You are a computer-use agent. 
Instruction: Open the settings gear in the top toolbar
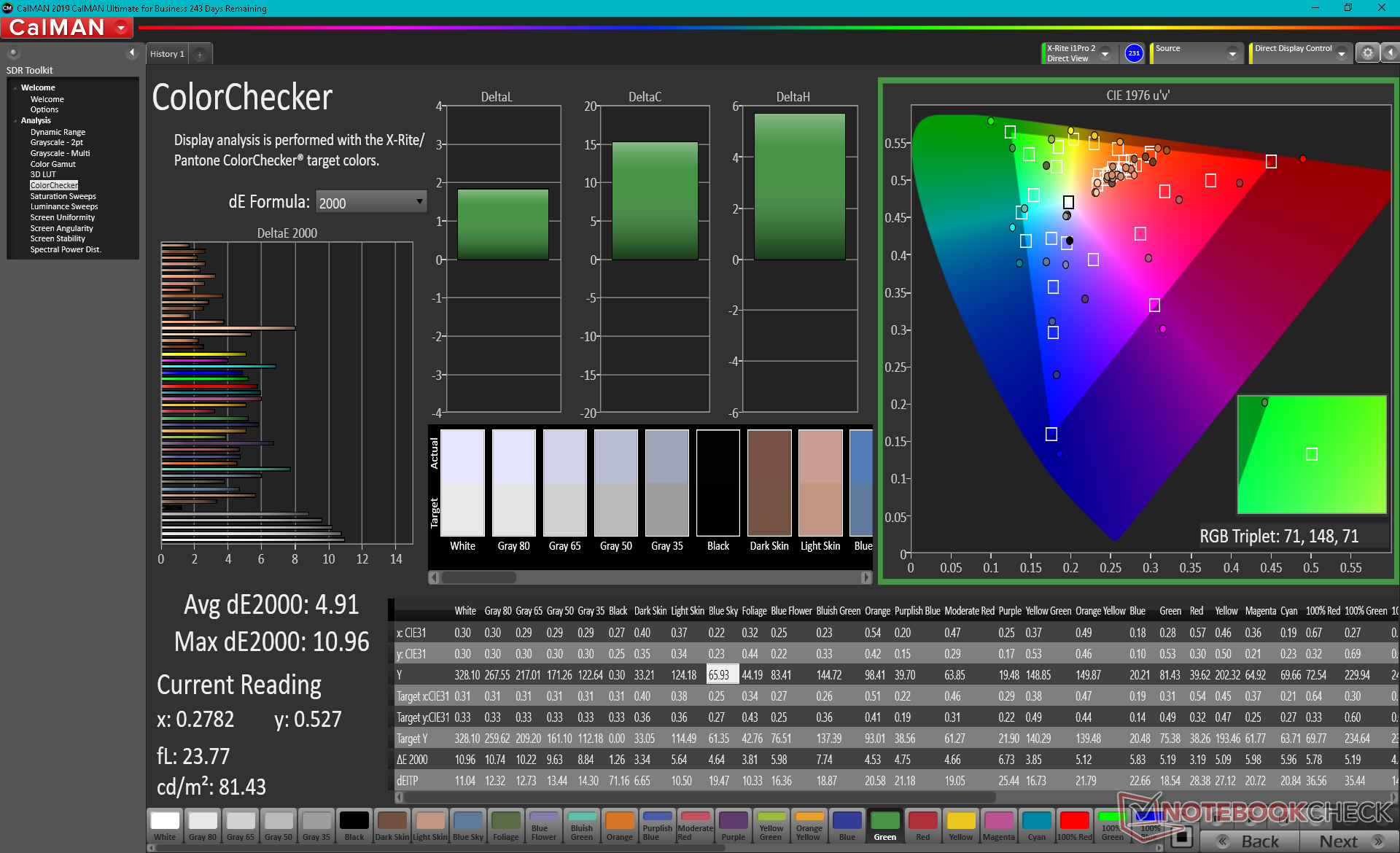1367,53
